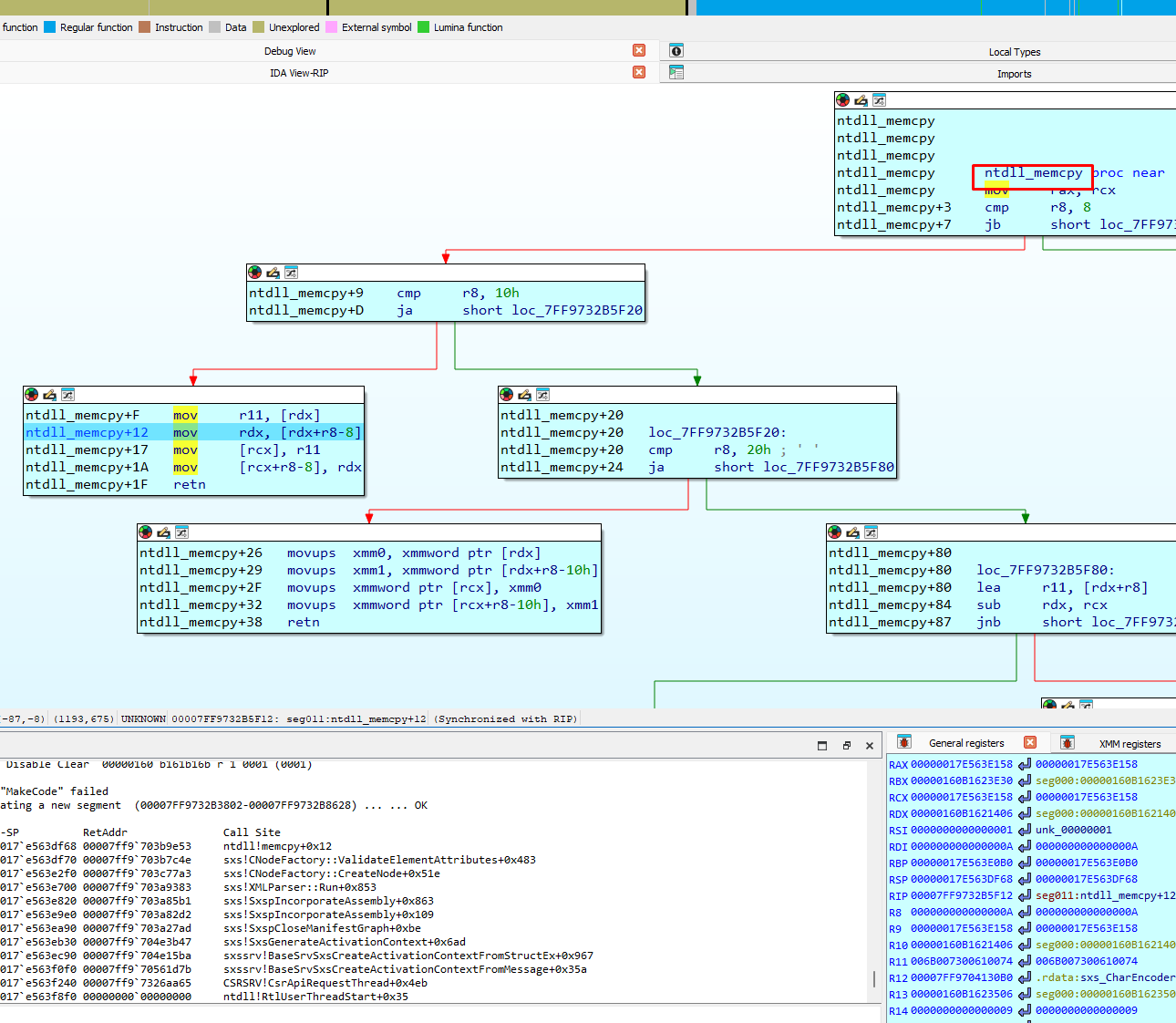Close the Debug View tab
Viewport: 1176px width, 1023px height.
click(x=639, y=51)
